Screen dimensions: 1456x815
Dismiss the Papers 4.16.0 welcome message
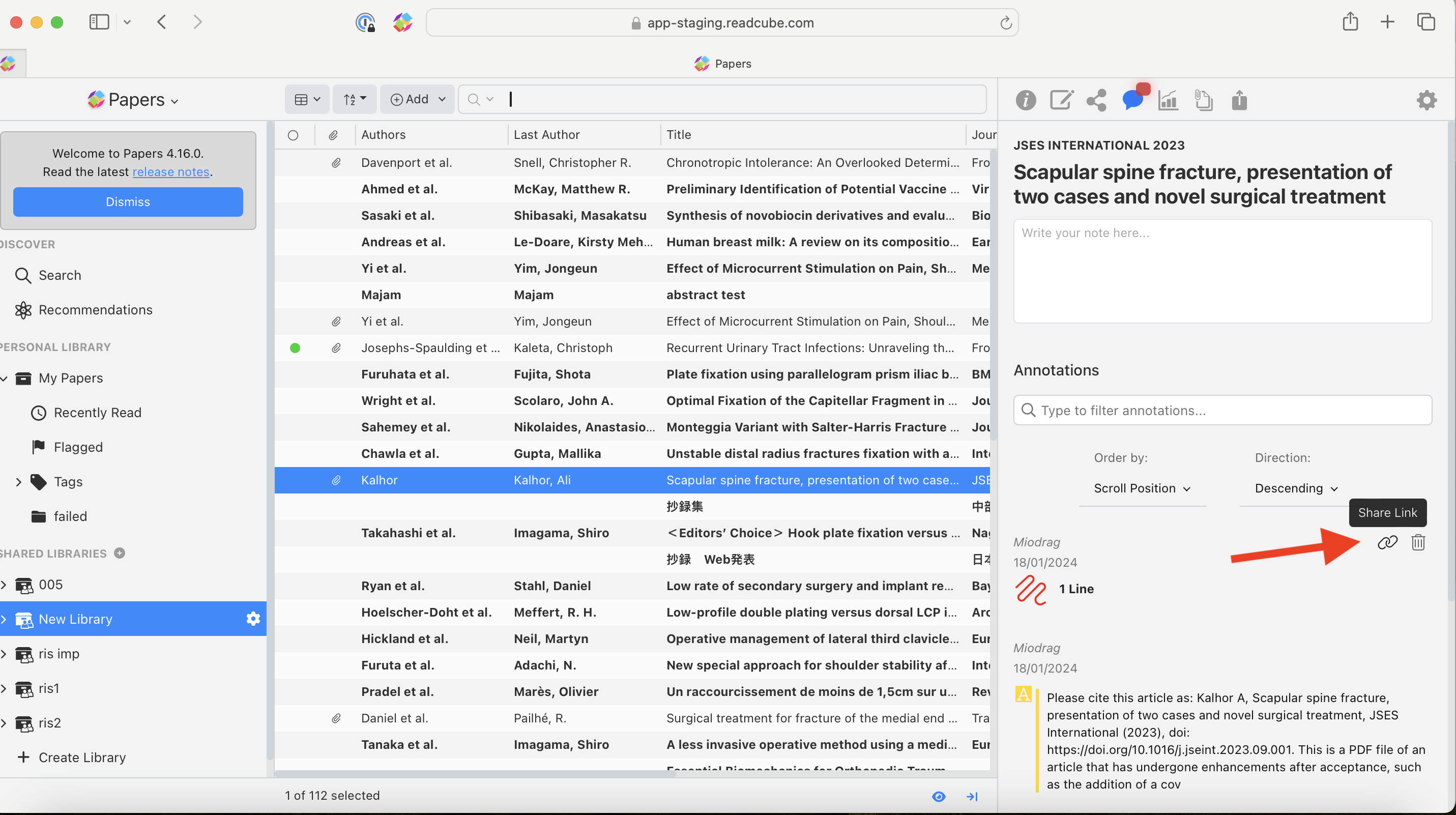(127, 202)
